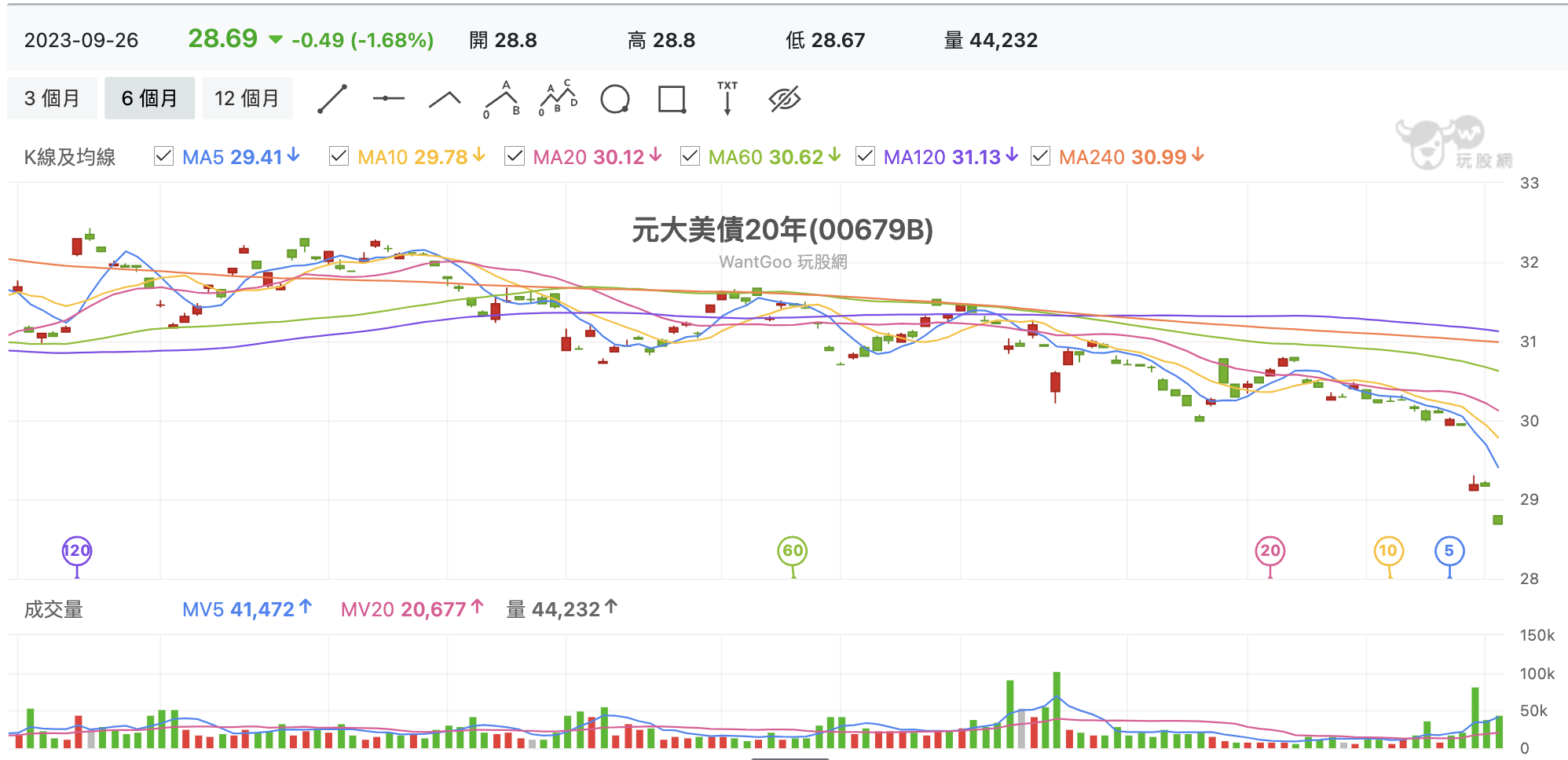Select the 6 個月 time range button
This screenshot has width=1568, height=760.
[x=149, y=98]
